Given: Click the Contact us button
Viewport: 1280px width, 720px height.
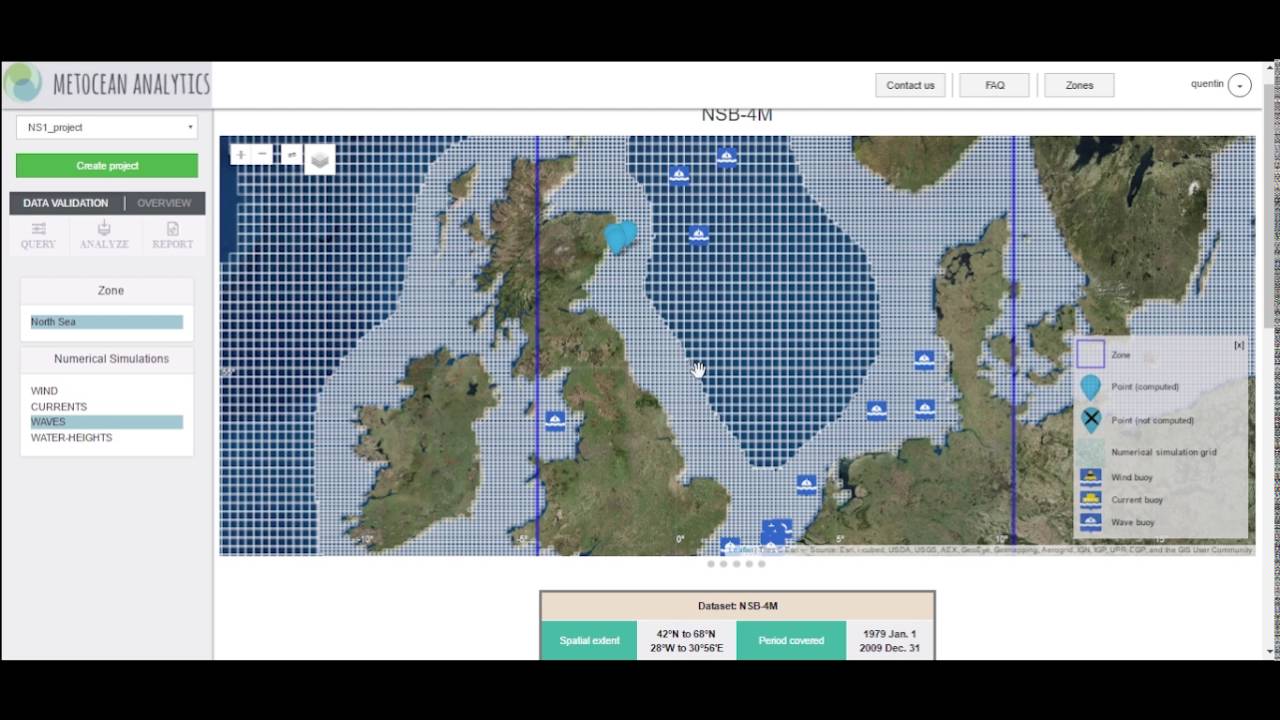Looking at the screenshot, I should tap(910, 85).
